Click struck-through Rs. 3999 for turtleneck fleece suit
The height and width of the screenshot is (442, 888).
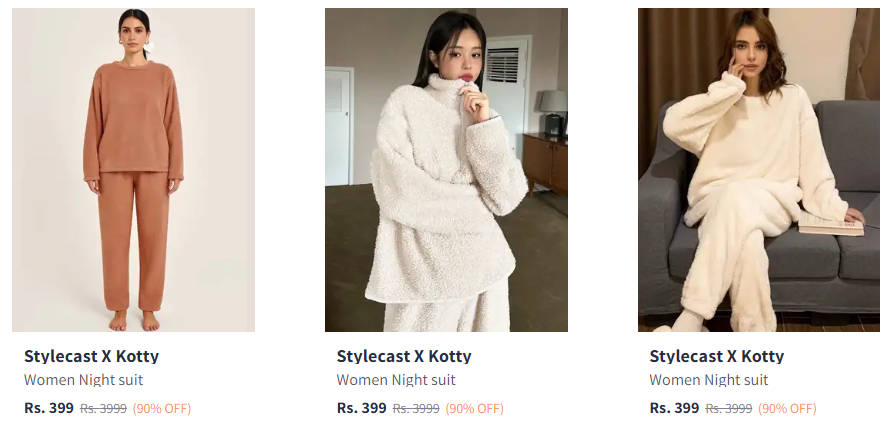click(x=416, y=409)
